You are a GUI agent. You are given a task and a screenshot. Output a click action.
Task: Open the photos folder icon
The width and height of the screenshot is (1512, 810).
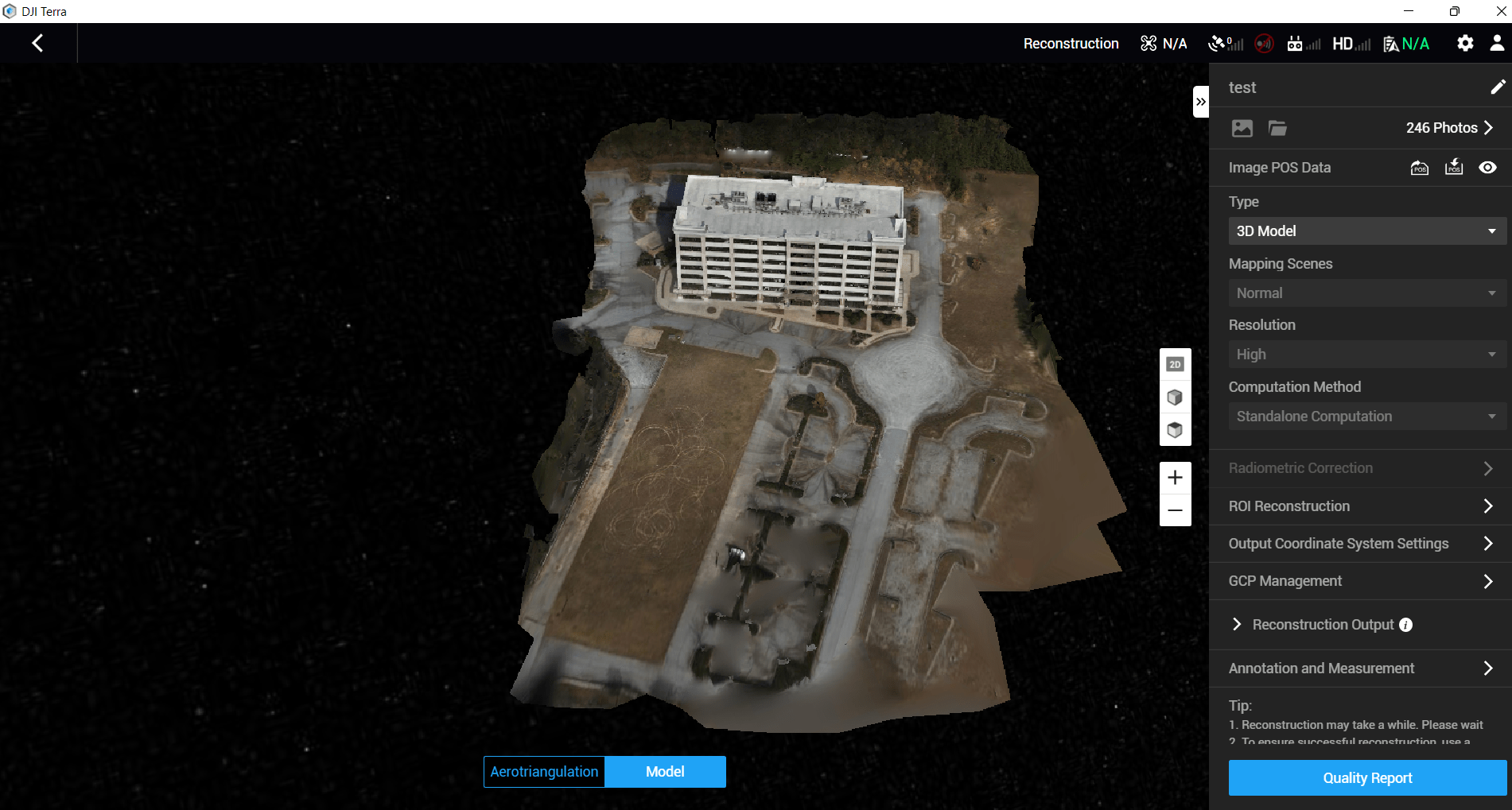point(1277,128)
